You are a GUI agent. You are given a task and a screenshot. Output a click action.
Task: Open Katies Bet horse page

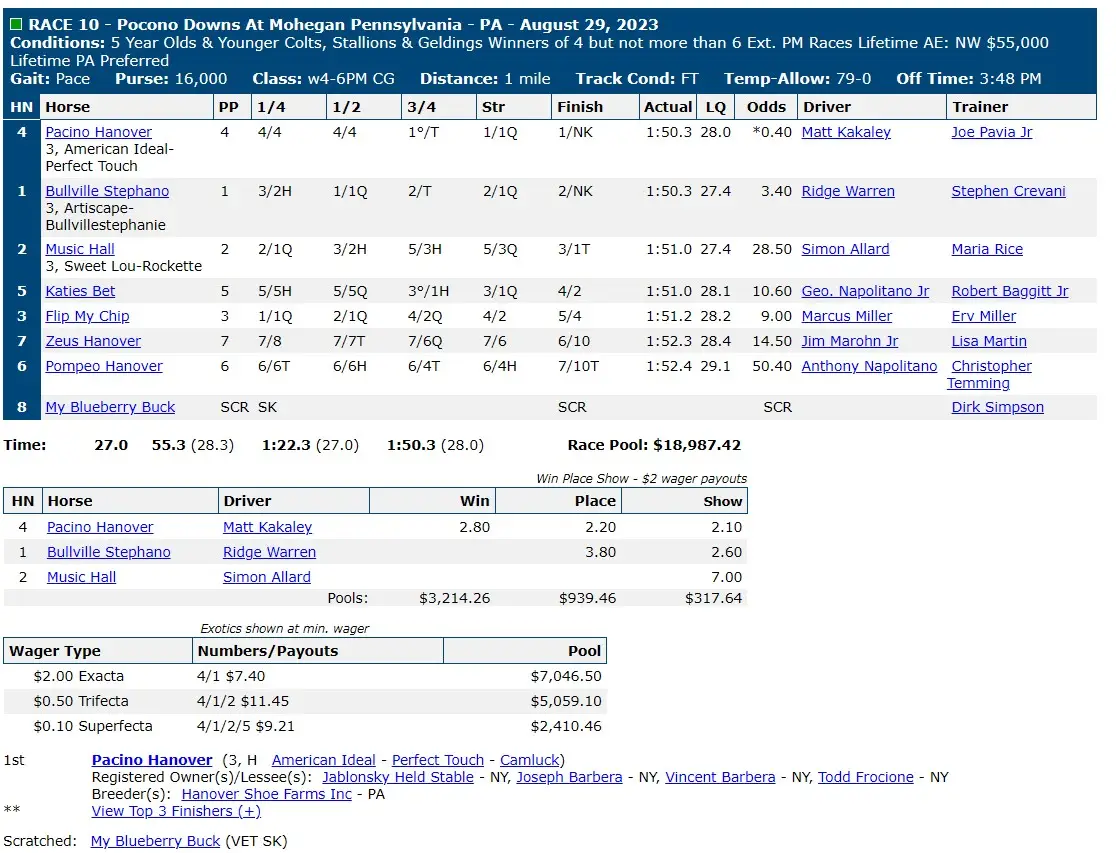pyautogui.click(x=80, y=291)
